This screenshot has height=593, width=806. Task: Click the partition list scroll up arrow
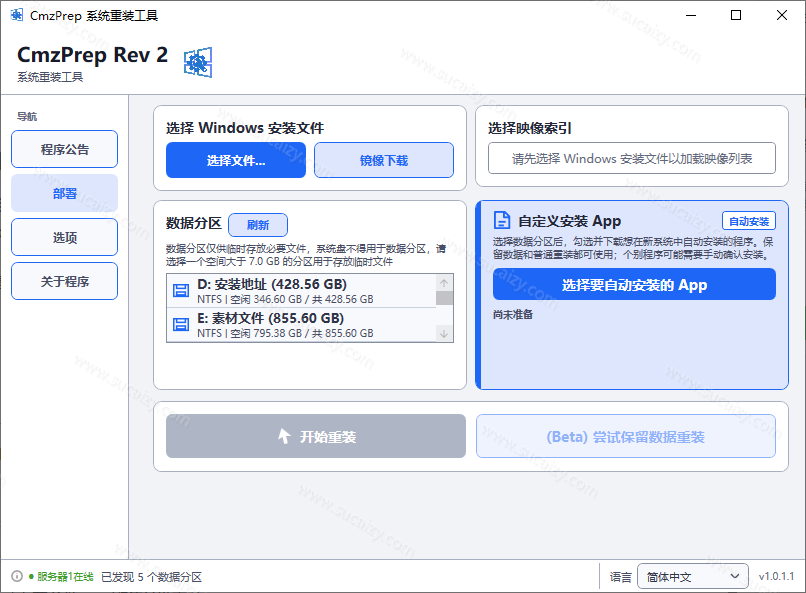click(444, 283)
